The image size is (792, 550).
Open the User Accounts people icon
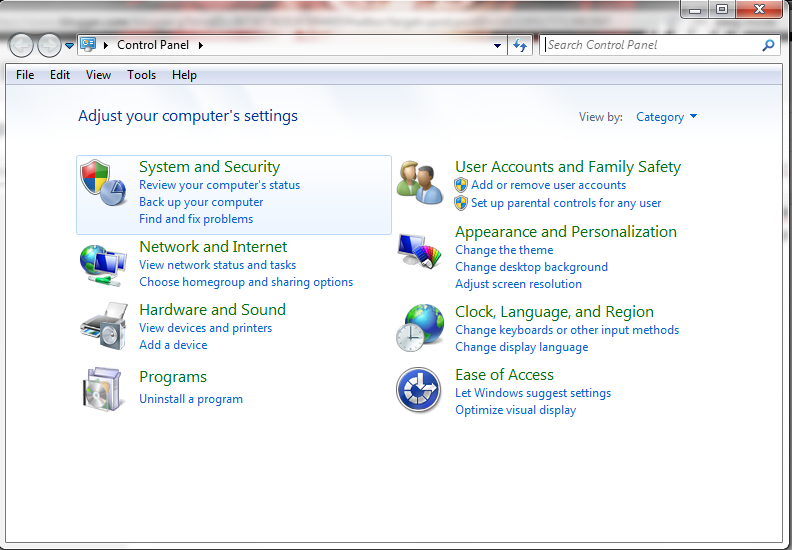[x=420, y=183]
